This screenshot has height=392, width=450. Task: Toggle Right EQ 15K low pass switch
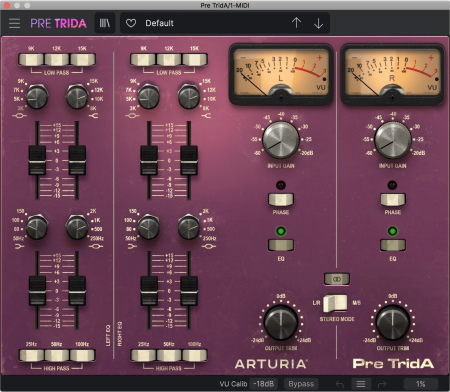195,59
